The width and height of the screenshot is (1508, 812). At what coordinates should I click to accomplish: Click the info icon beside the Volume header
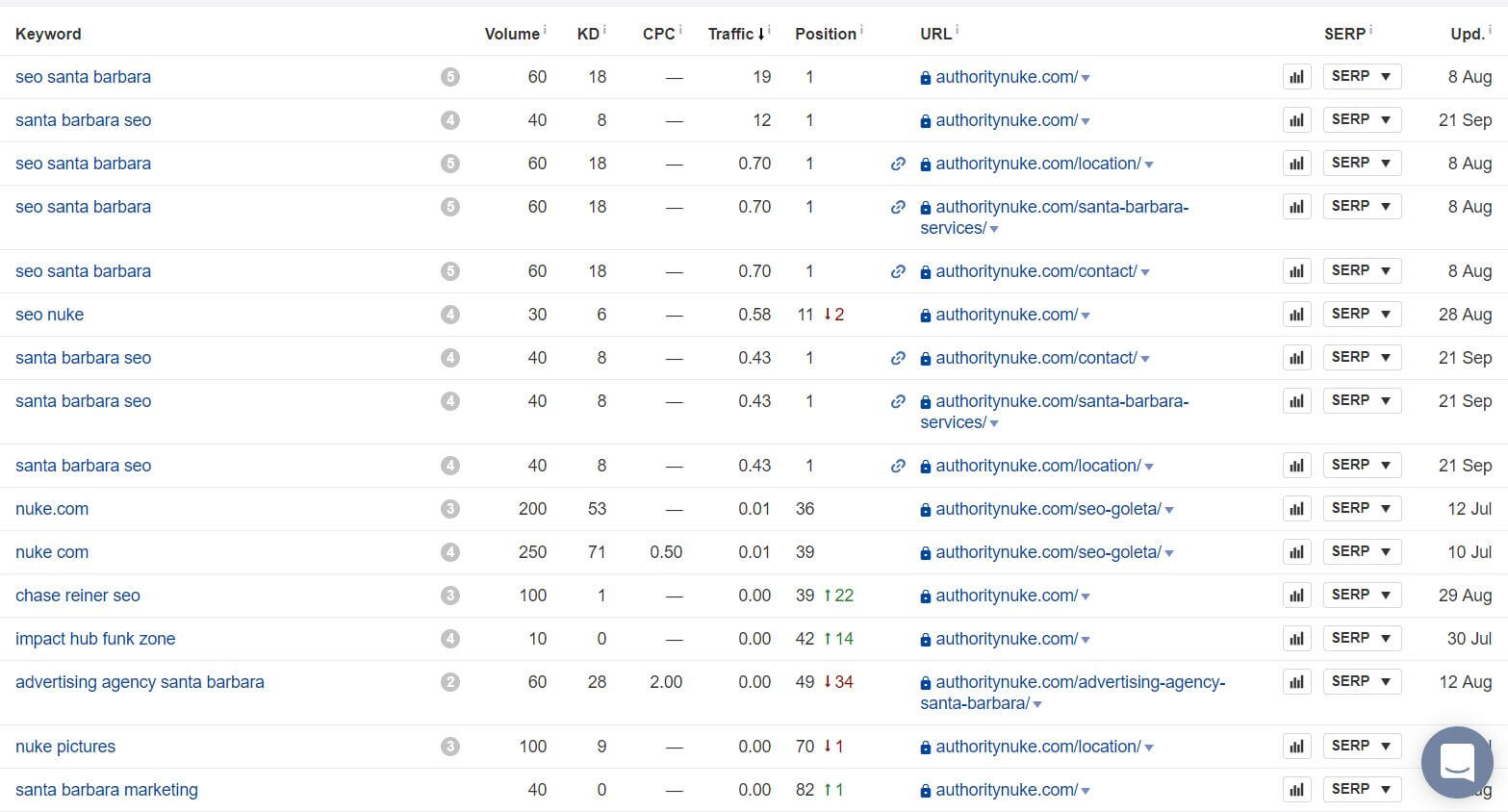coord(545,30)
